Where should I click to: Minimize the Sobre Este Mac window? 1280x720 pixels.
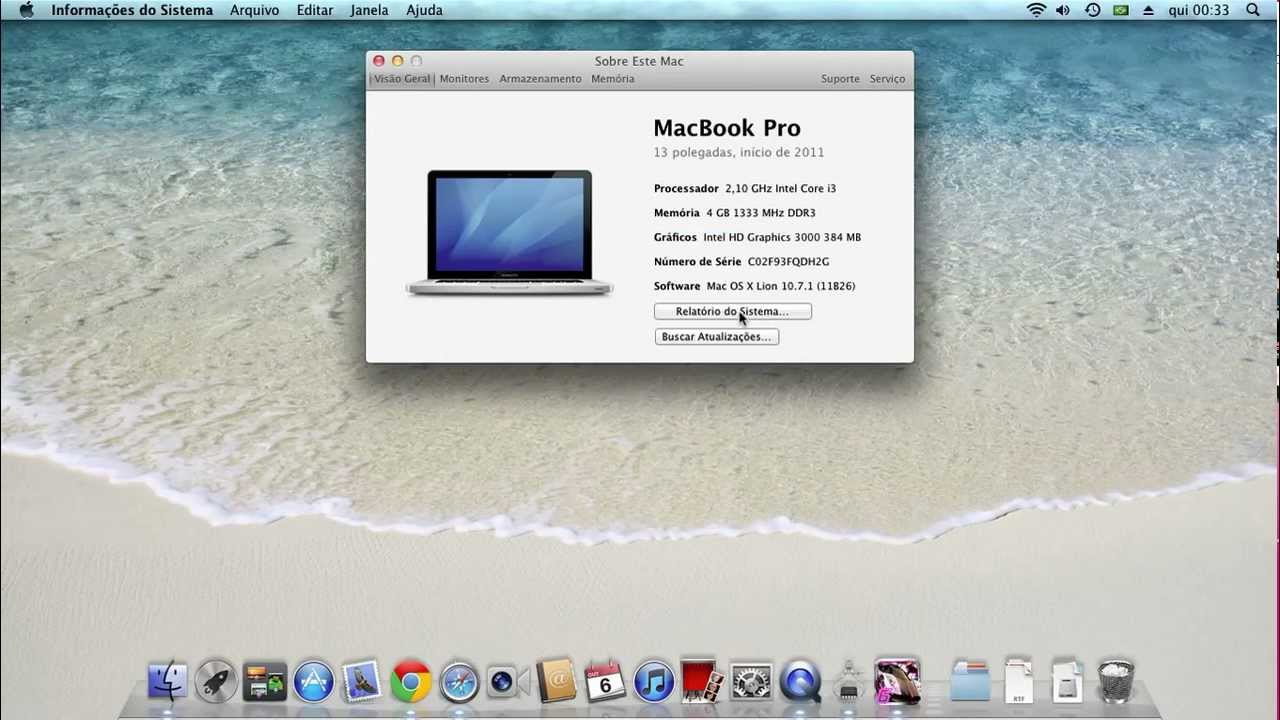point(397,61)
